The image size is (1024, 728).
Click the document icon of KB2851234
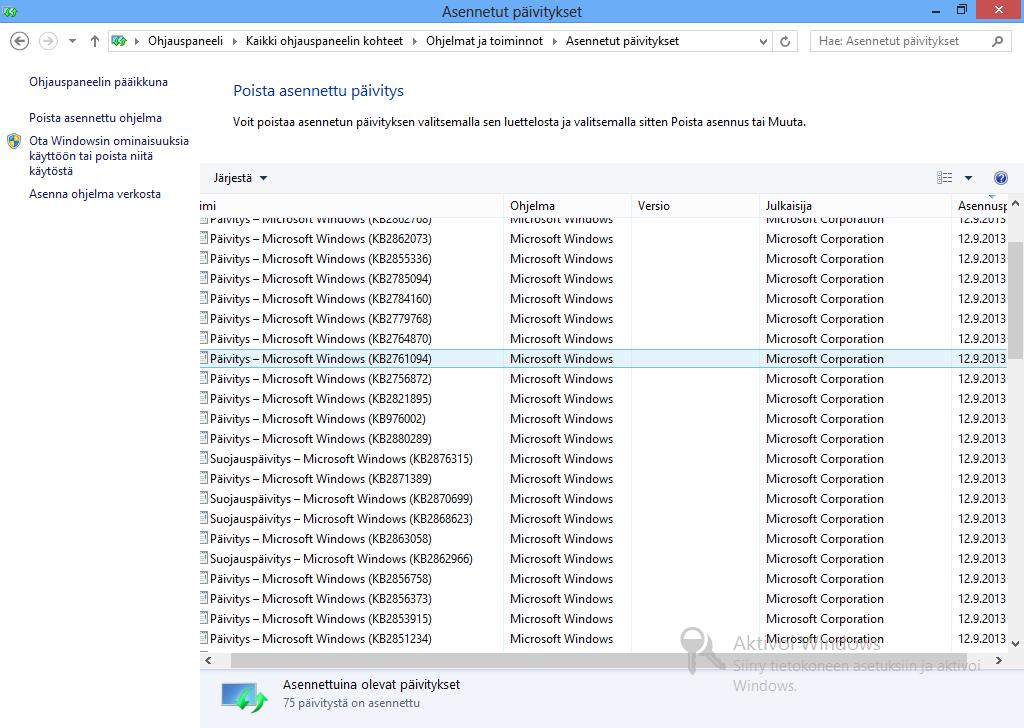tap(204, 638)
